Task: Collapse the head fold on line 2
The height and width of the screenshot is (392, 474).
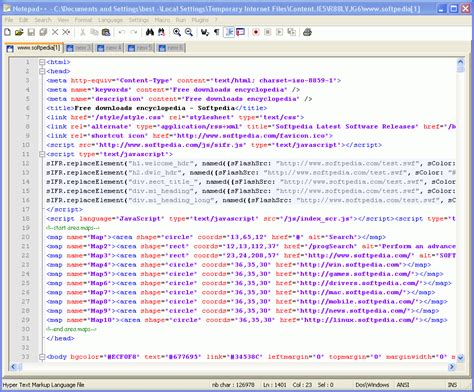Action: [x=42, y=71]
